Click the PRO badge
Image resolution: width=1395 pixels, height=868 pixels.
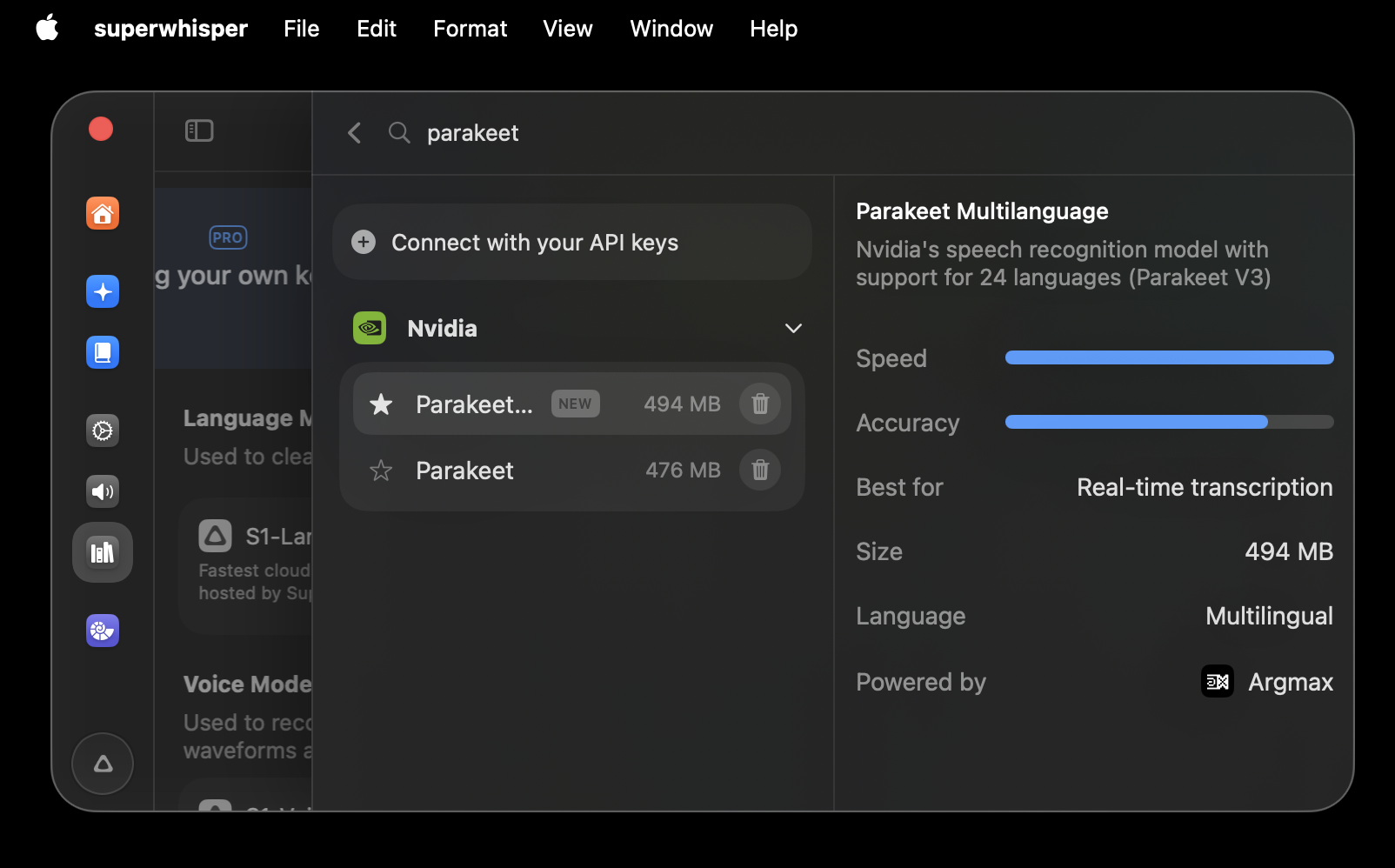[x=228, y=237]
